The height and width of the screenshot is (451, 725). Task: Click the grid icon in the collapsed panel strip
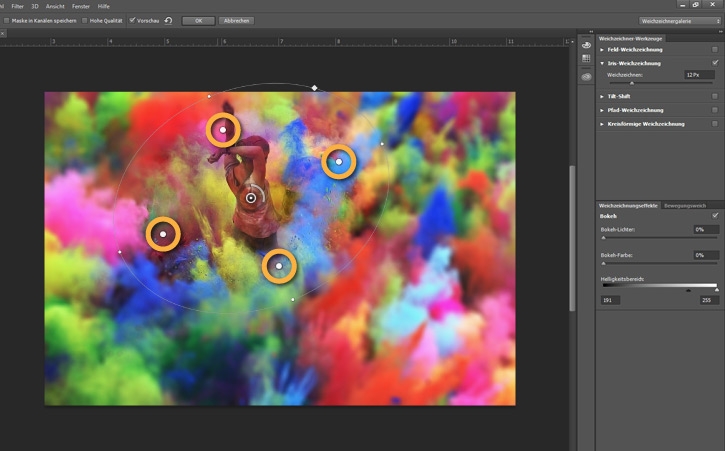586,59
